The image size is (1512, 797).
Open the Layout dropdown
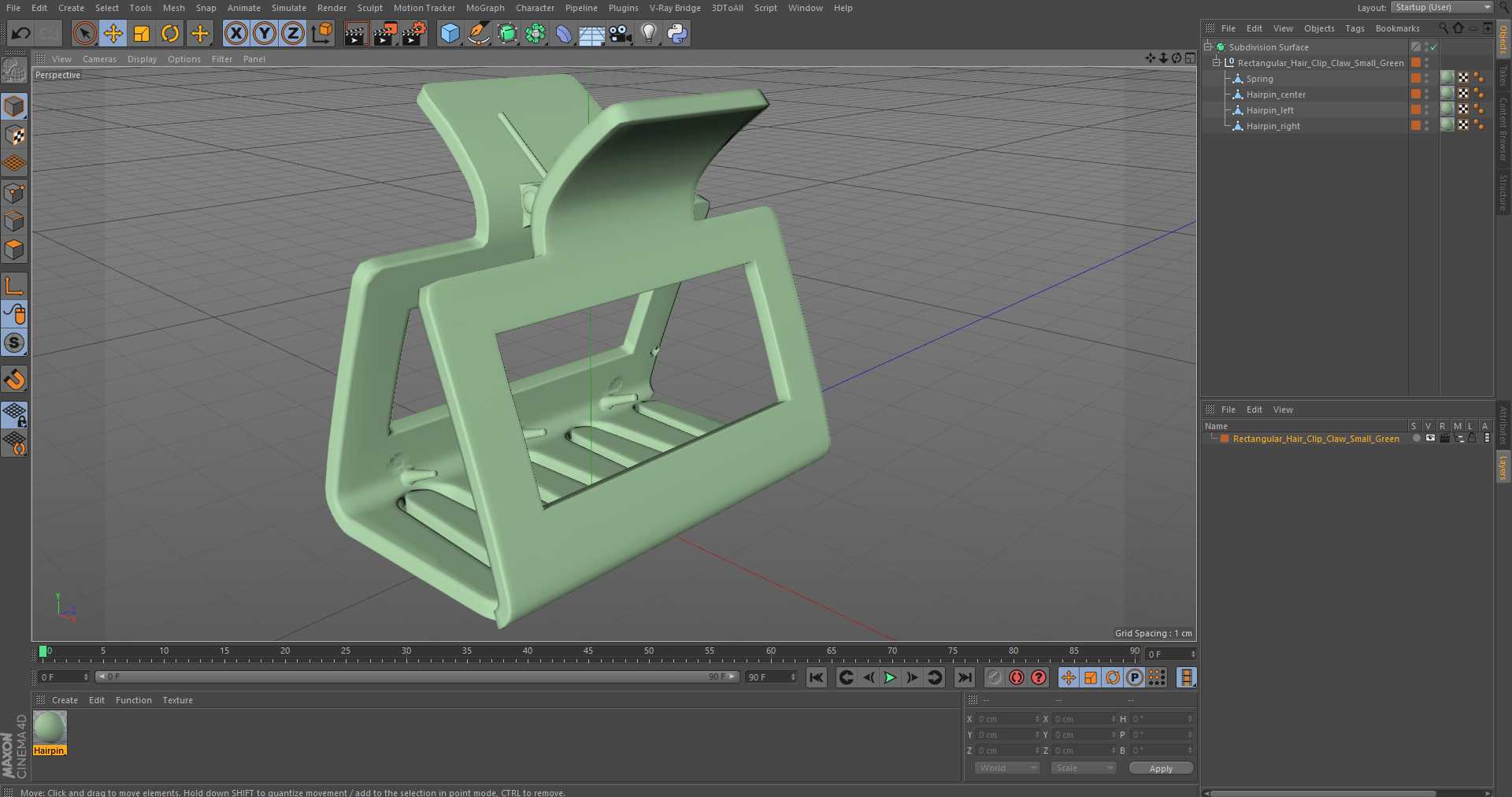1442,7
